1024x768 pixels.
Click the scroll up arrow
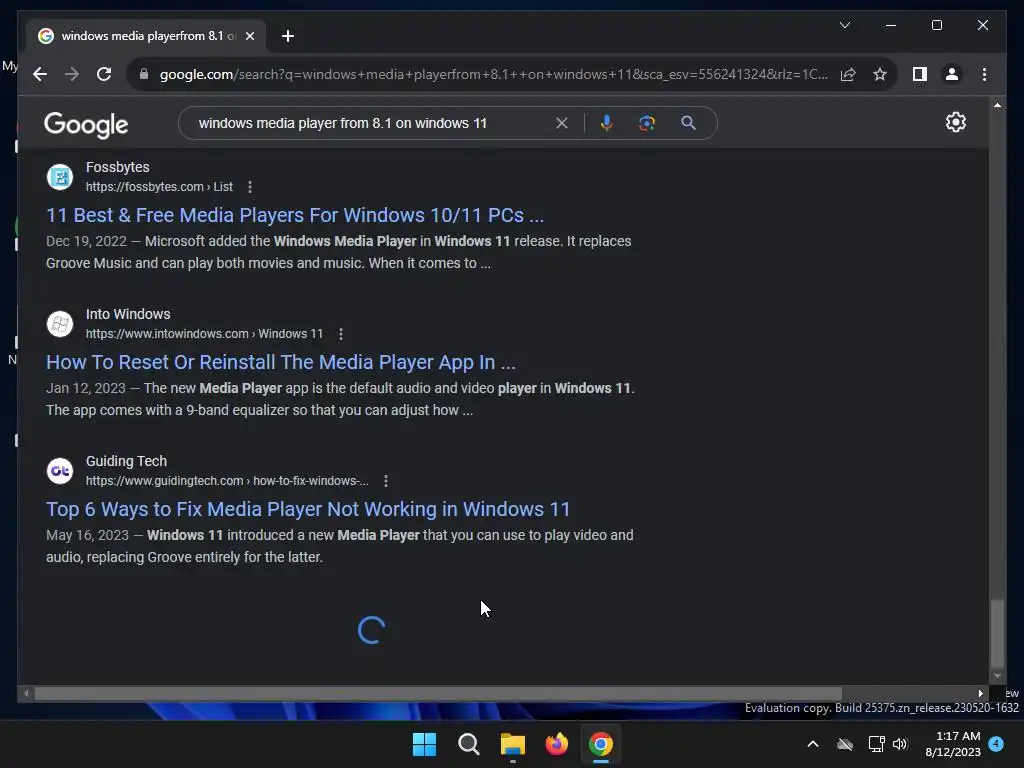click(997, 104)
